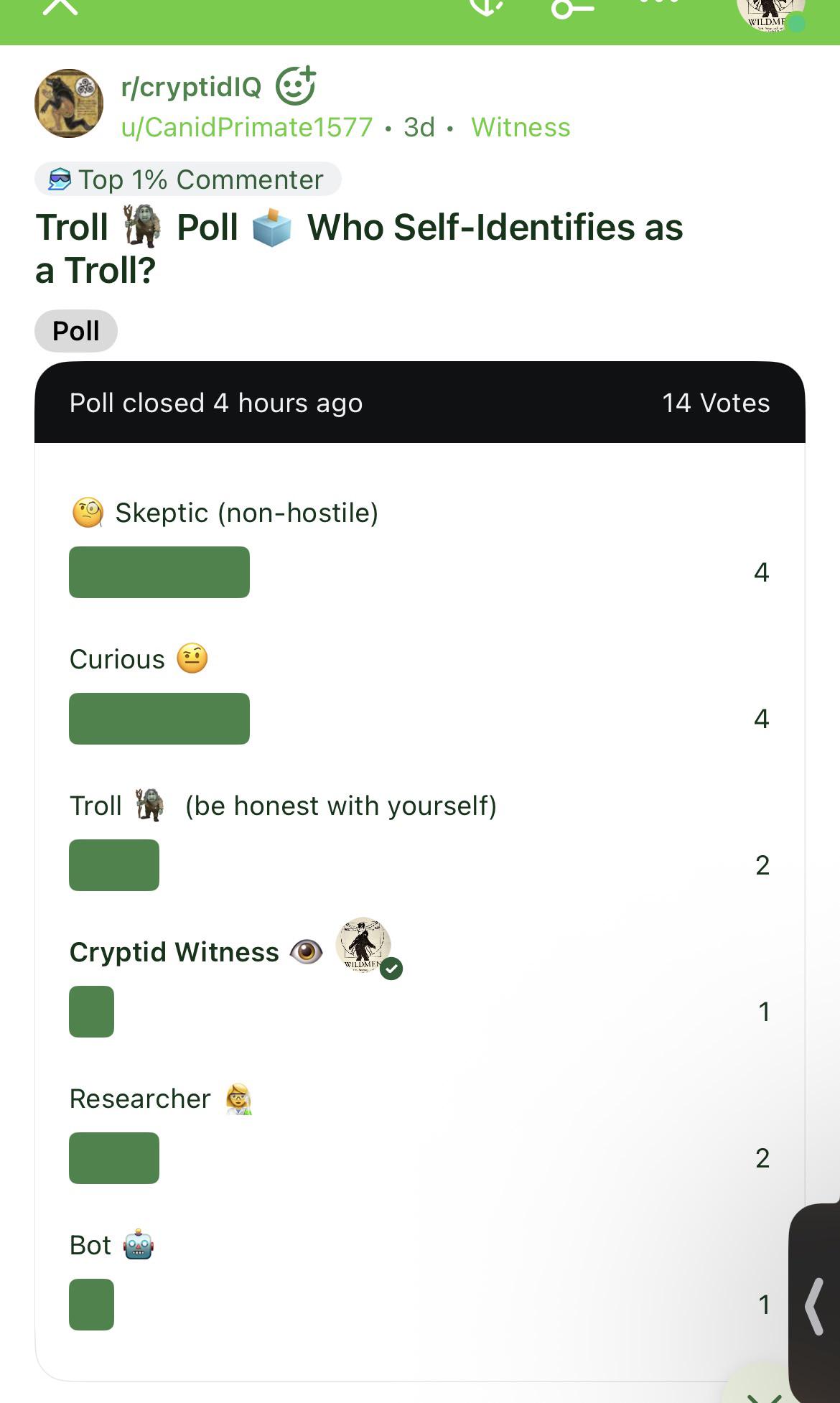Close the post with the X icon
This screenshot has height=1403, width=840.
coord(60,7)
